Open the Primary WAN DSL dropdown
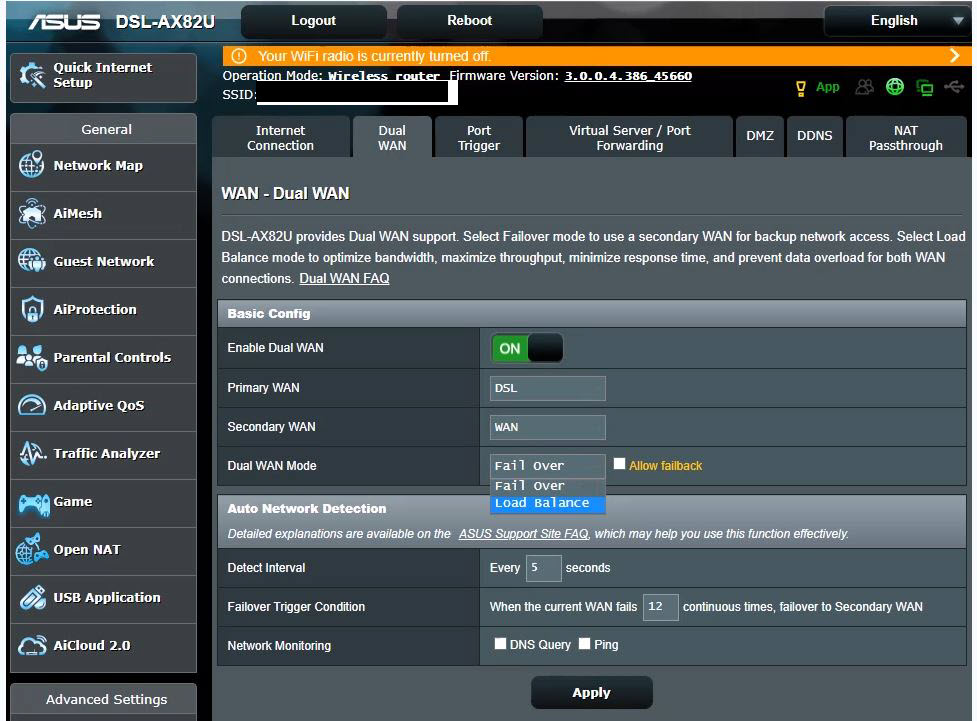 (547, 388)
